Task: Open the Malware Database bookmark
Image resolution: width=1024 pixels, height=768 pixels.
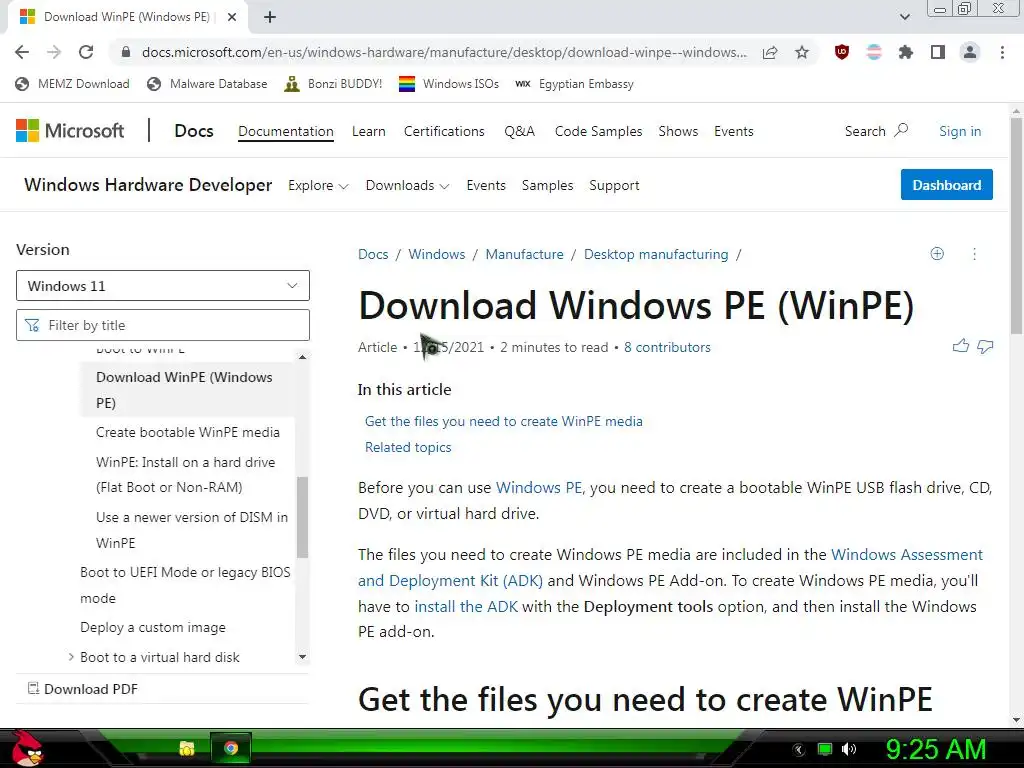Action: tap(207, 84)
